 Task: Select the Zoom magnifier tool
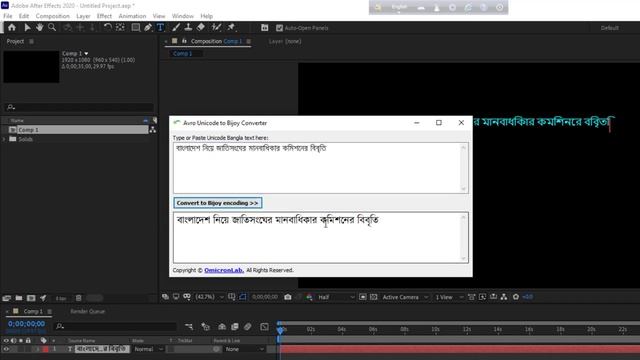(52, 27)
